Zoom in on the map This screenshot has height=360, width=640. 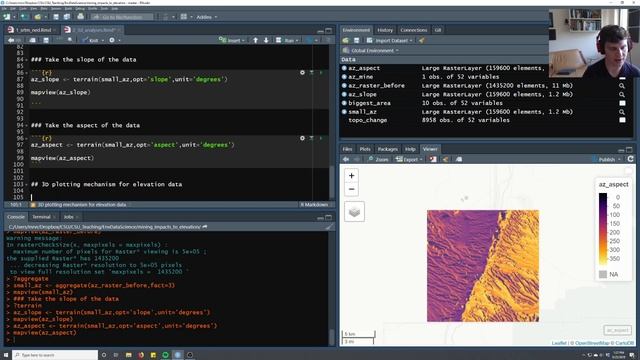point(351,176)
